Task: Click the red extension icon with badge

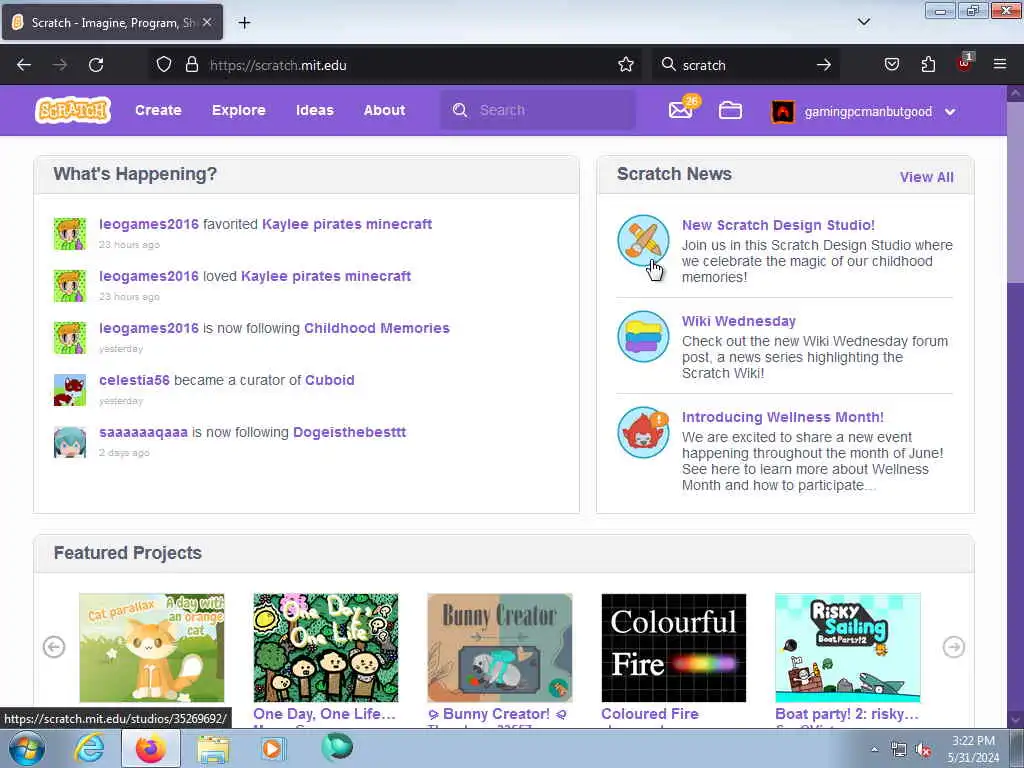Action: click(x=964, y=63)
